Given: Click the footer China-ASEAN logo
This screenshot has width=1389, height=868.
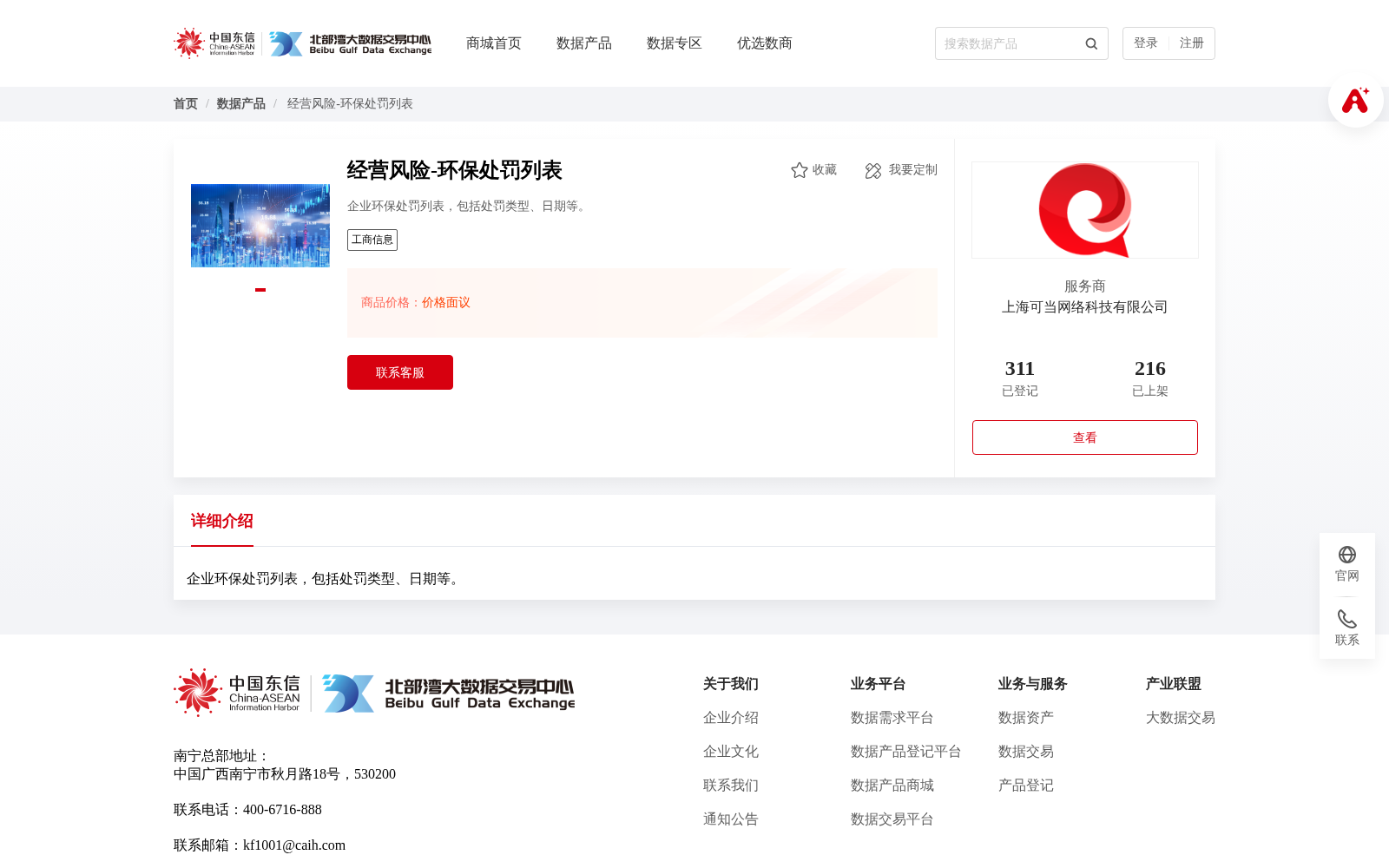Looking at the screenshot, I should 237,693.
